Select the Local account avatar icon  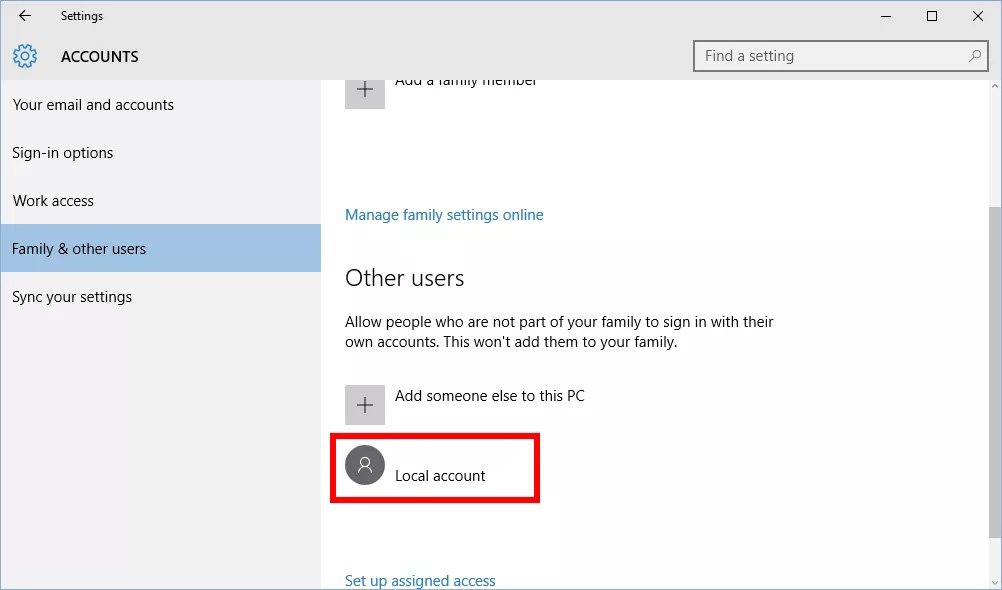click(x=365, y=465)
